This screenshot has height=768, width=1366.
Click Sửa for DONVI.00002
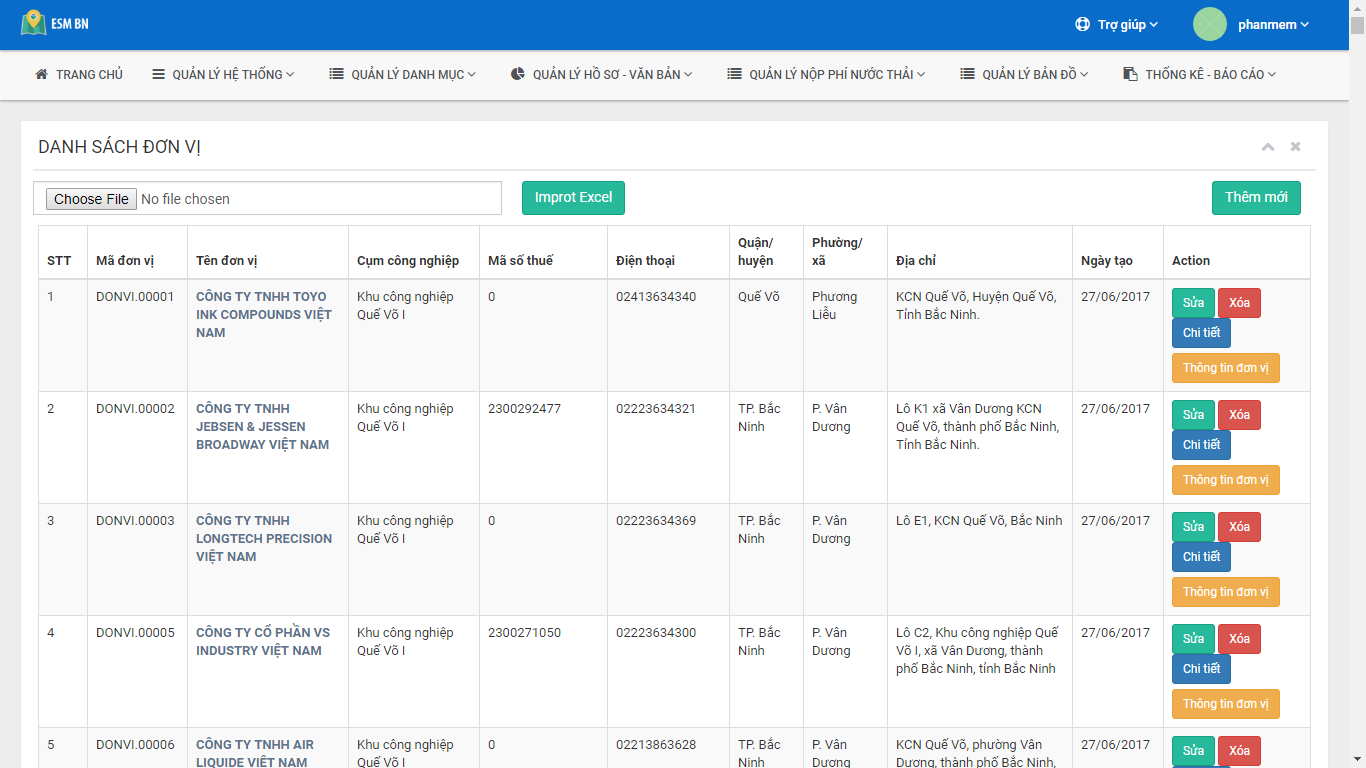1193,415
